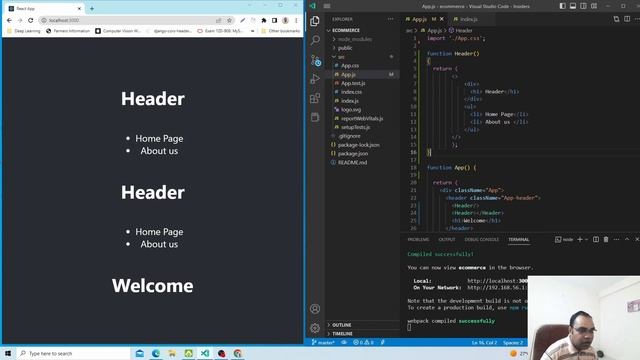640x360 pixels.
Task: Open Customize Layout in VS Code title bar
Action: pyautogui.click(x=594, y=6)
